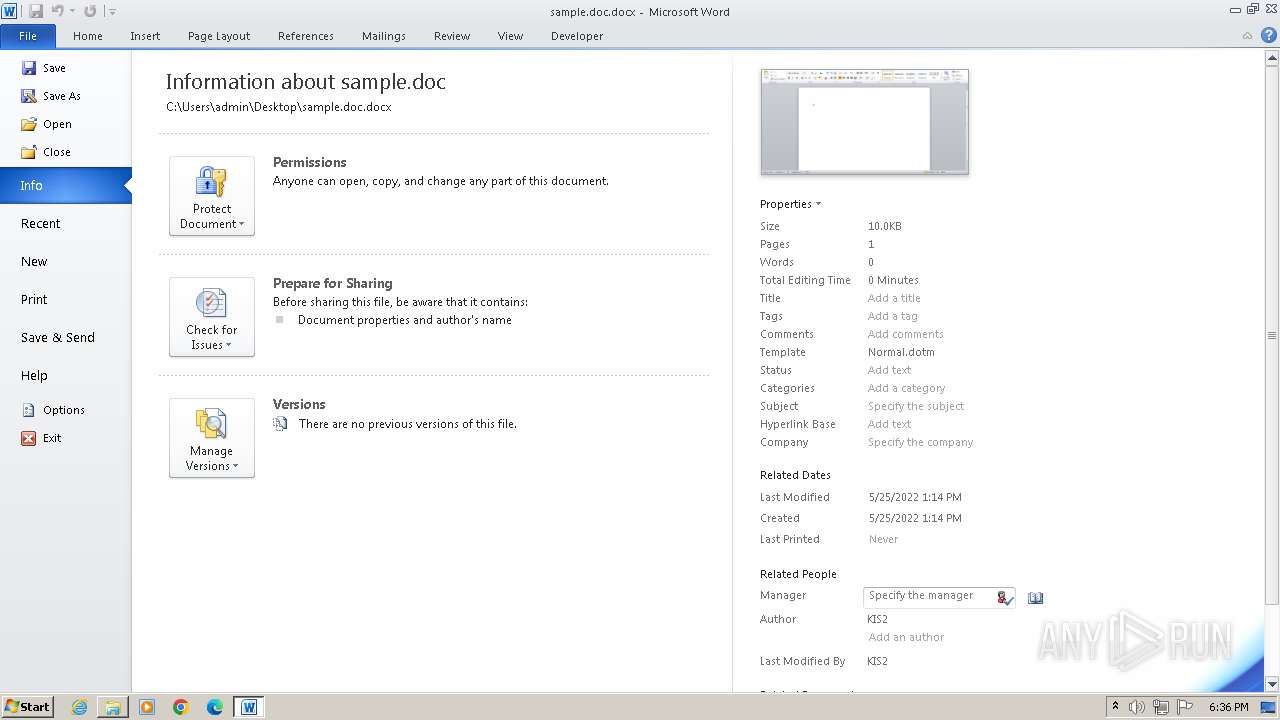Open the Windows Start menu

pyautogui.click(x=27, y=707)
